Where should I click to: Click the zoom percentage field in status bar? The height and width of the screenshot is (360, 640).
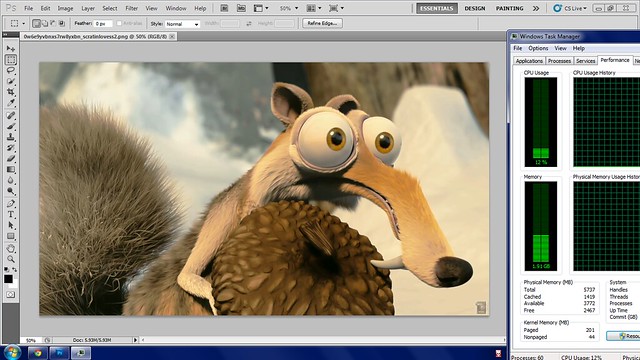pos(31,340)
